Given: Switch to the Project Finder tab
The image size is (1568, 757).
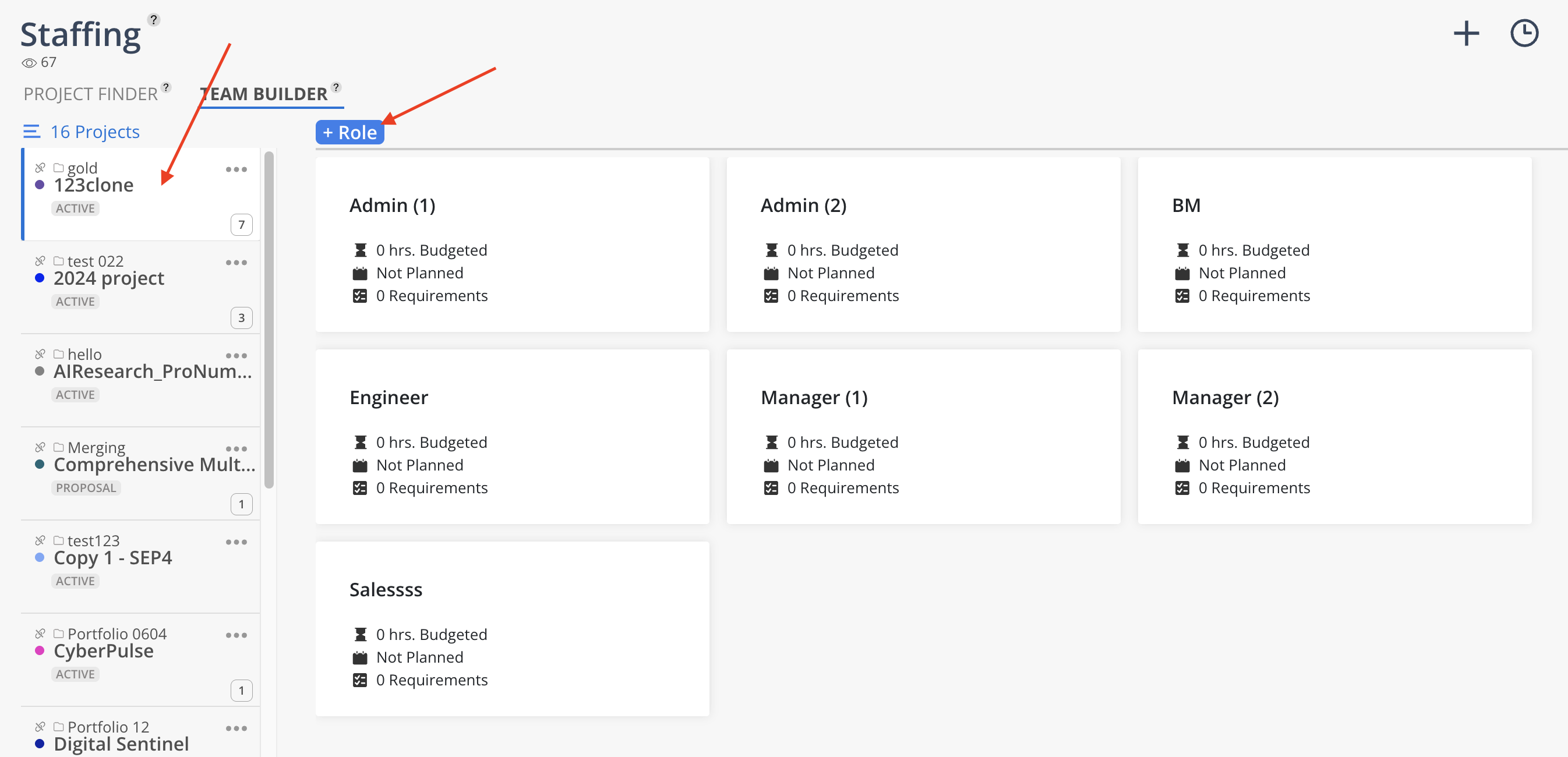Looking at the screenshot, I should click(x=91, y=94).
